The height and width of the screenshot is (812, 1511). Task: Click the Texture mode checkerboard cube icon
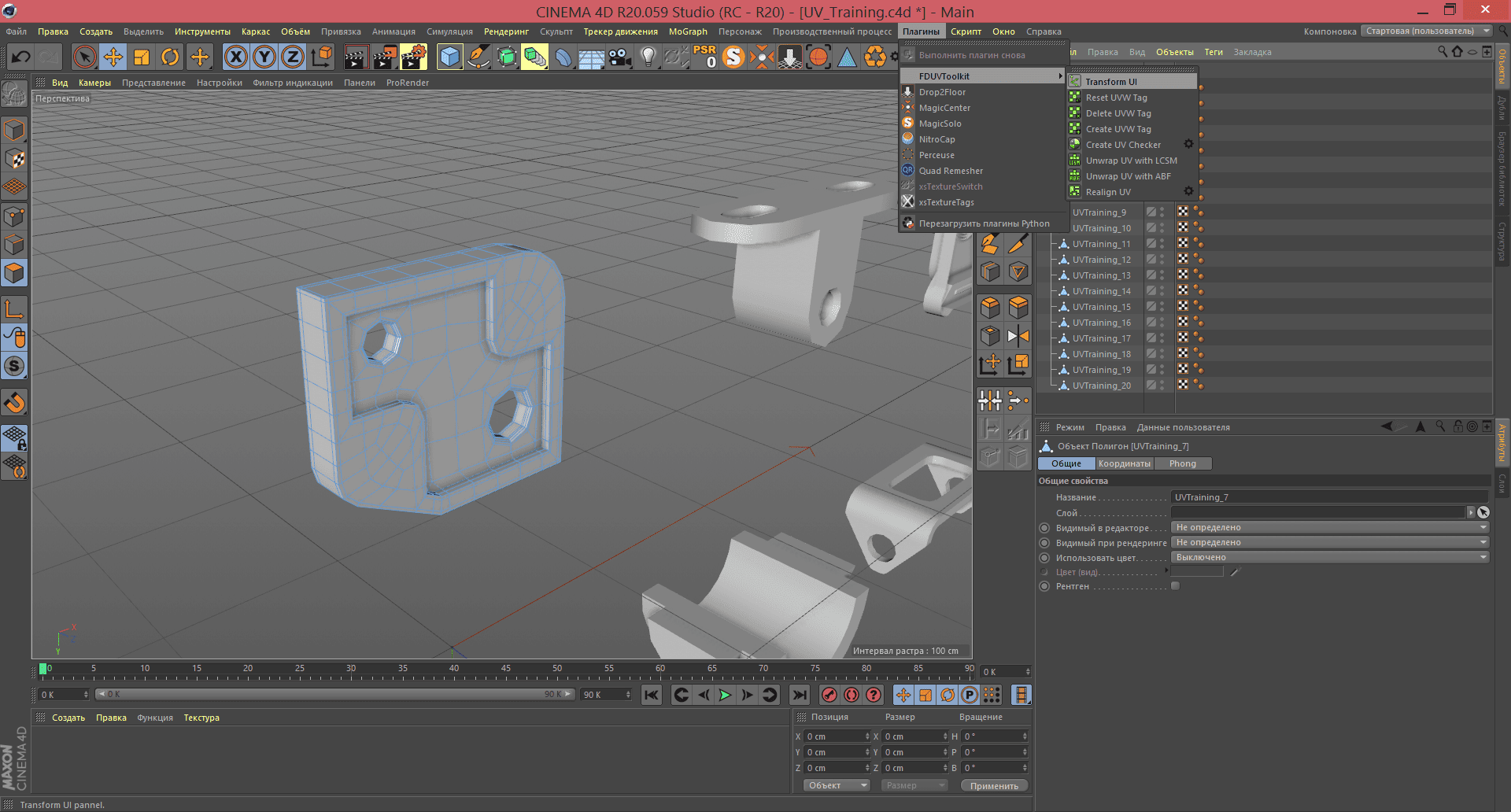[14, 158]
